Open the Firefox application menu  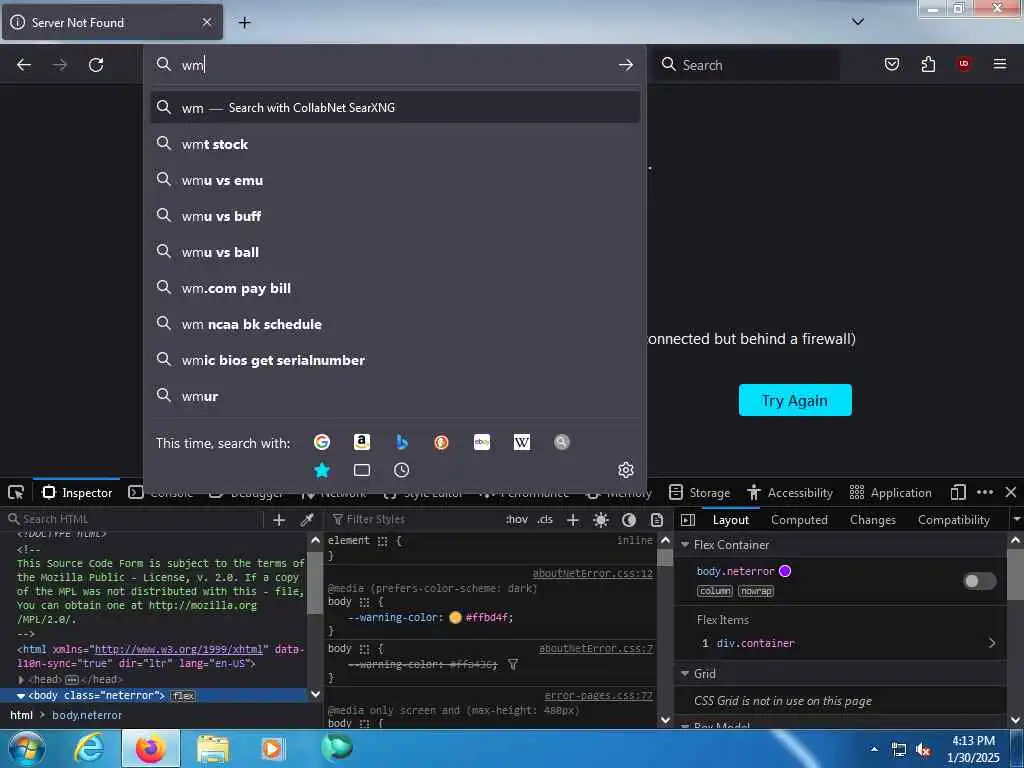1000,63
